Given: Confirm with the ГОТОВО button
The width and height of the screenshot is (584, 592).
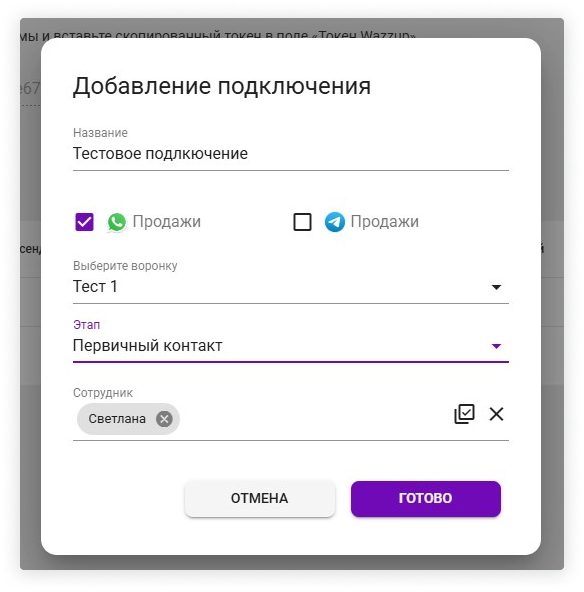Looking at the screenshot, I should [426, 498].
